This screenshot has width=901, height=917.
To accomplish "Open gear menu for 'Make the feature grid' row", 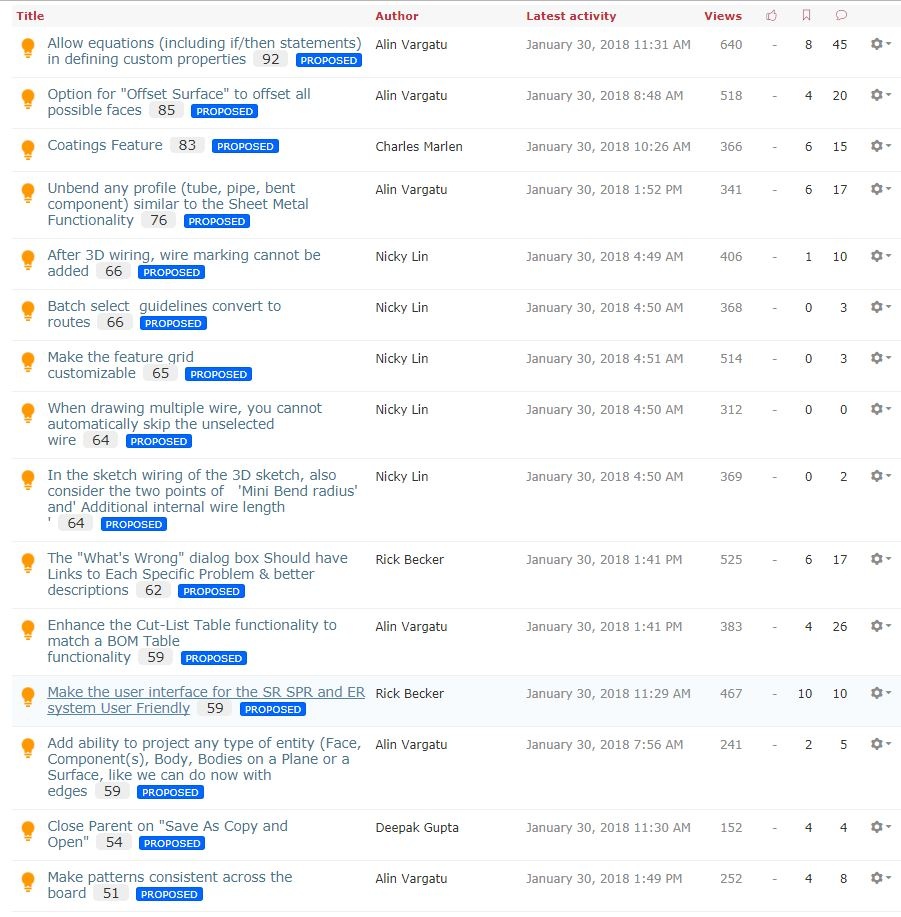I will [881, 358].
